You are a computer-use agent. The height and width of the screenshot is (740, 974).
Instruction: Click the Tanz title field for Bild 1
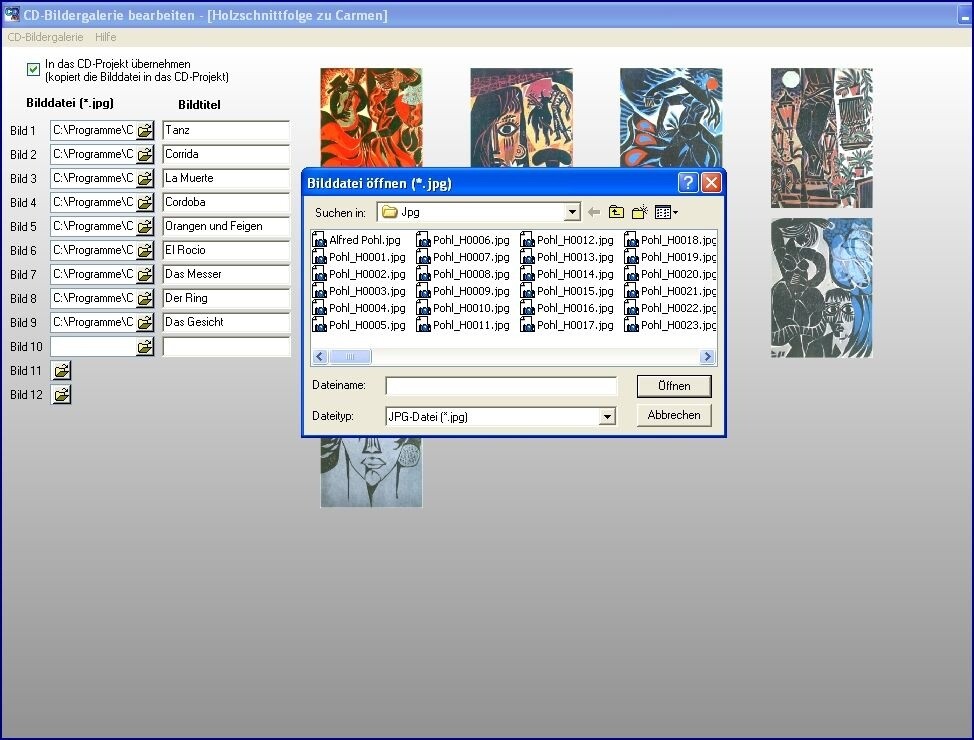[226, 130]
